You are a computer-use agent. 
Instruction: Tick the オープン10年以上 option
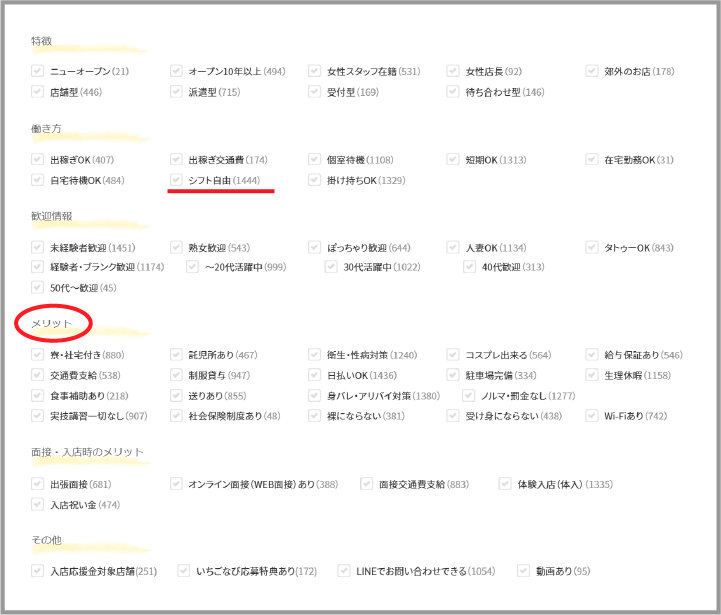tap(177, 72)
